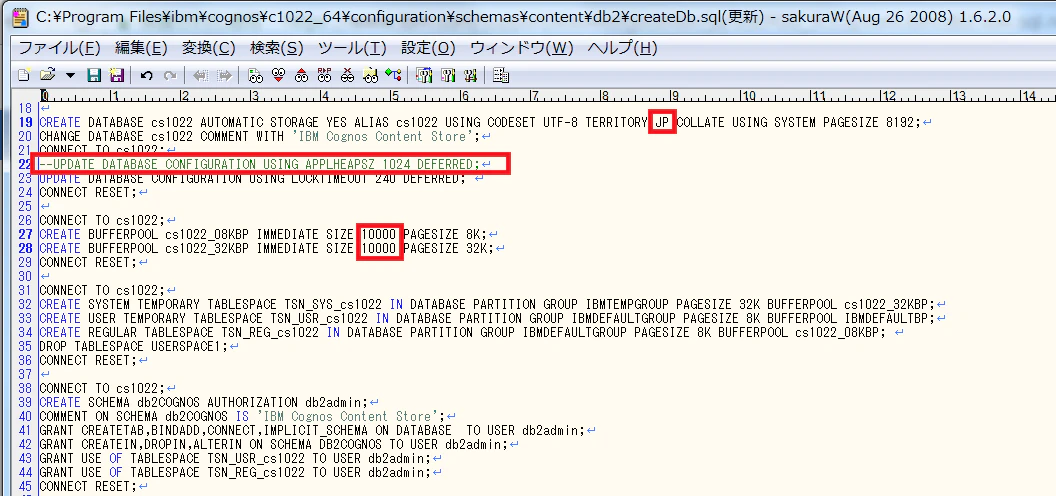Expand the recent files arrow beside Open

pyautogui.click(x=70, y=75)
